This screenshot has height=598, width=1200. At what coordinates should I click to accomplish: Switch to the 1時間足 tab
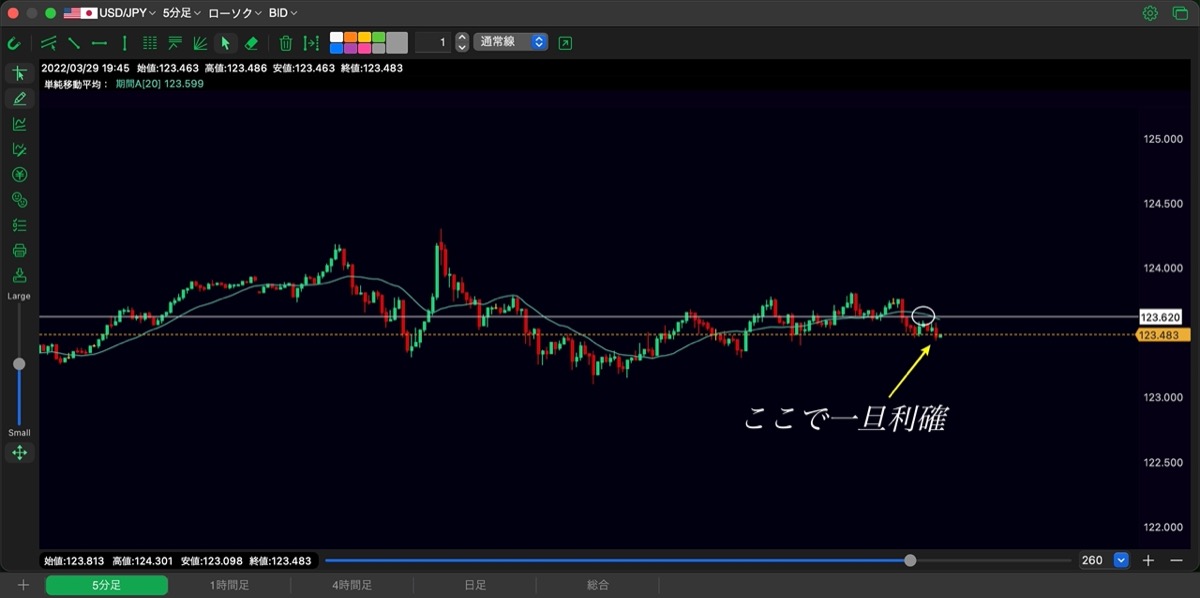tap(230, 585)
